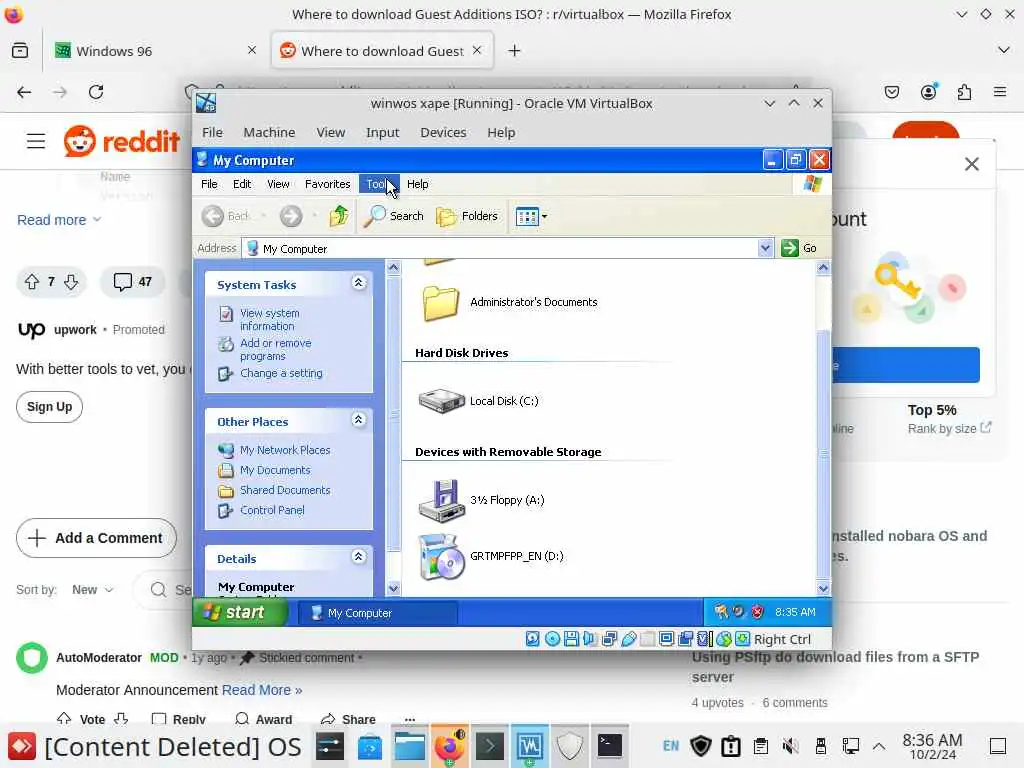
Task: Click VirtualBox mouse integration globe icon
Action: (x=724, y=639)
